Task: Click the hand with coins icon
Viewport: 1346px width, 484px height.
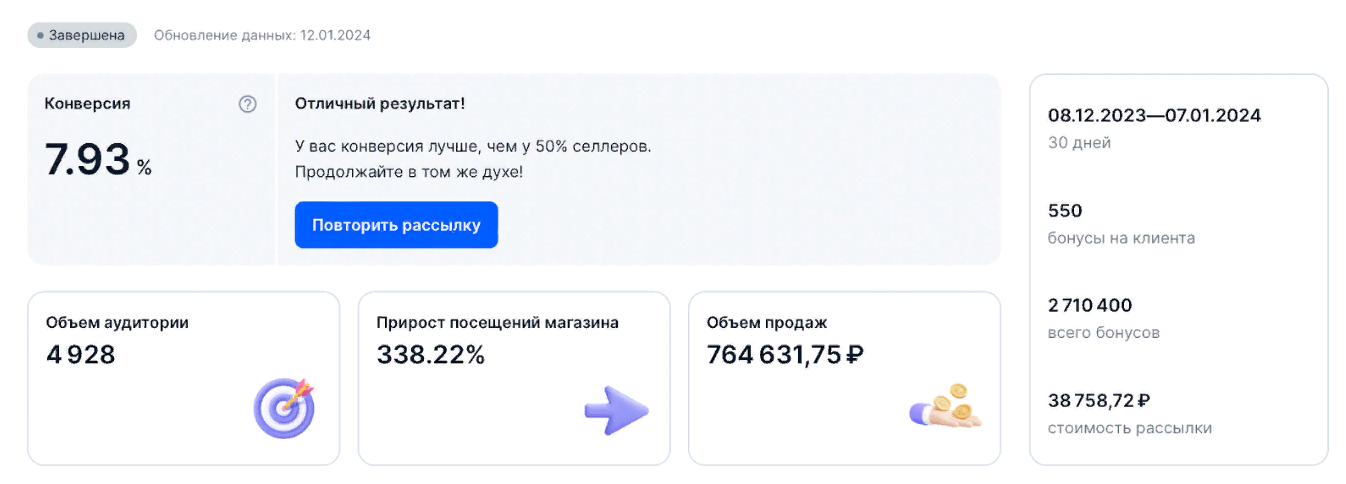Action: click(x=946, y=406)
